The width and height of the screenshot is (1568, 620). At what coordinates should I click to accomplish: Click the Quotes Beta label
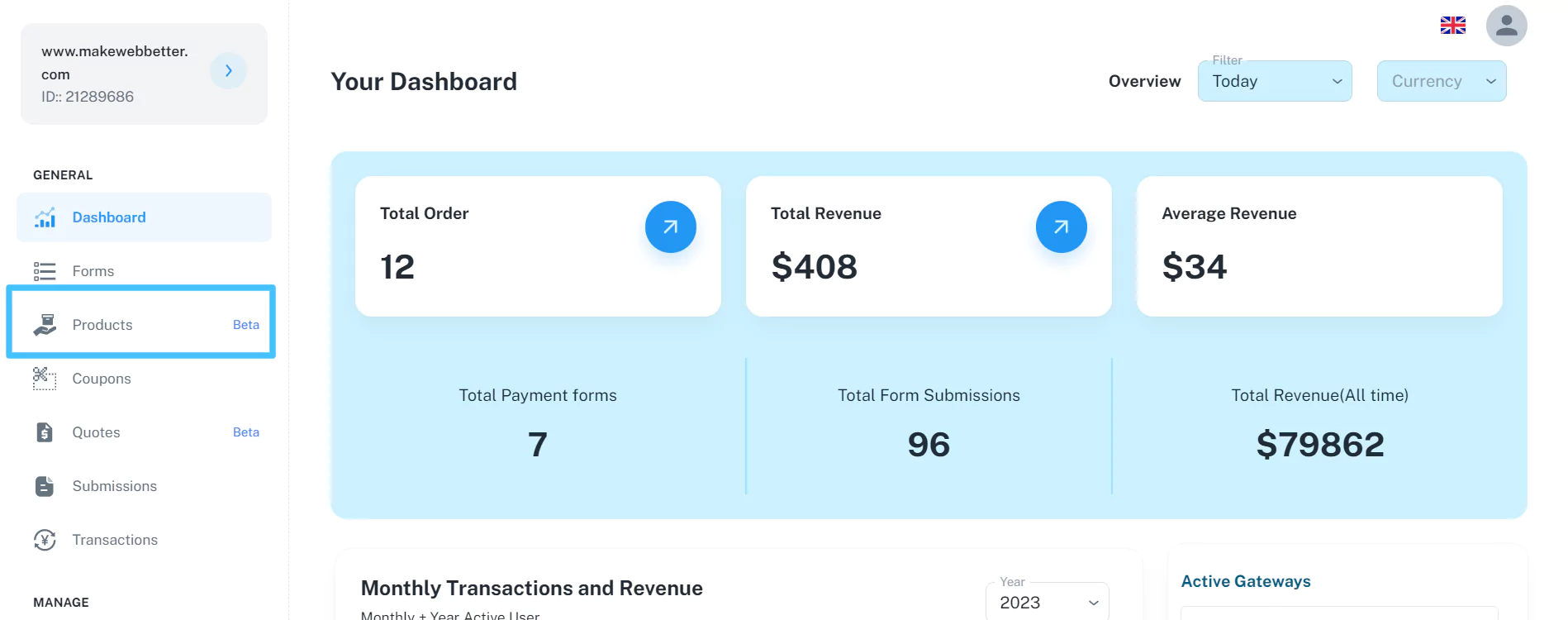(245, 432)
